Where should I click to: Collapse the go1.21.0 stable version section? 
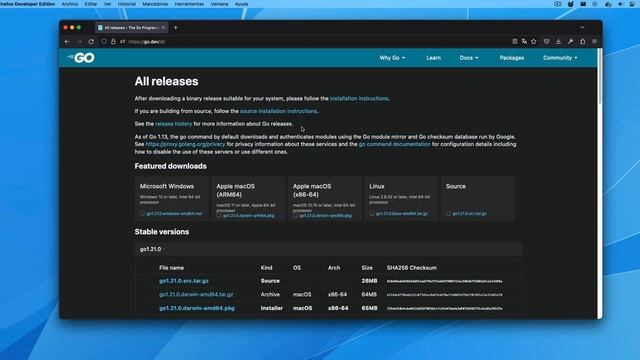tap(328, 249)
